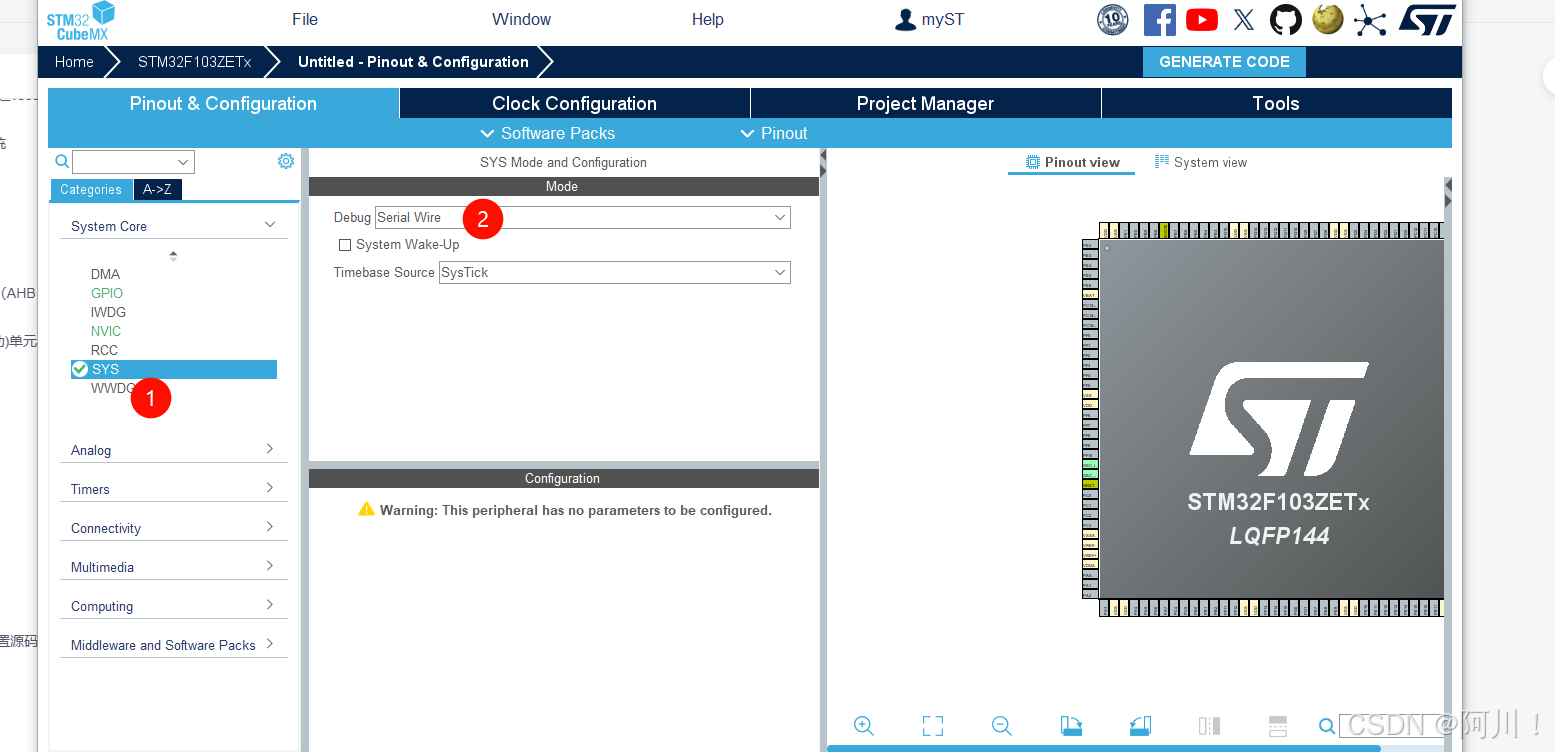Rotate the chip counter-clockwise

(x=1141, y=726)
